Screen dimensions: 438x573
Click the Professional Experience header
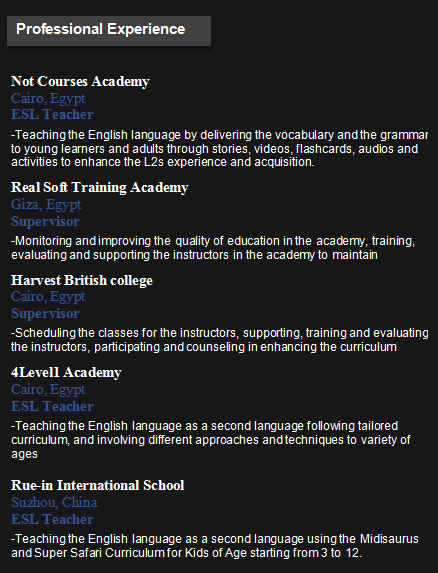click(x=109, y=31)
